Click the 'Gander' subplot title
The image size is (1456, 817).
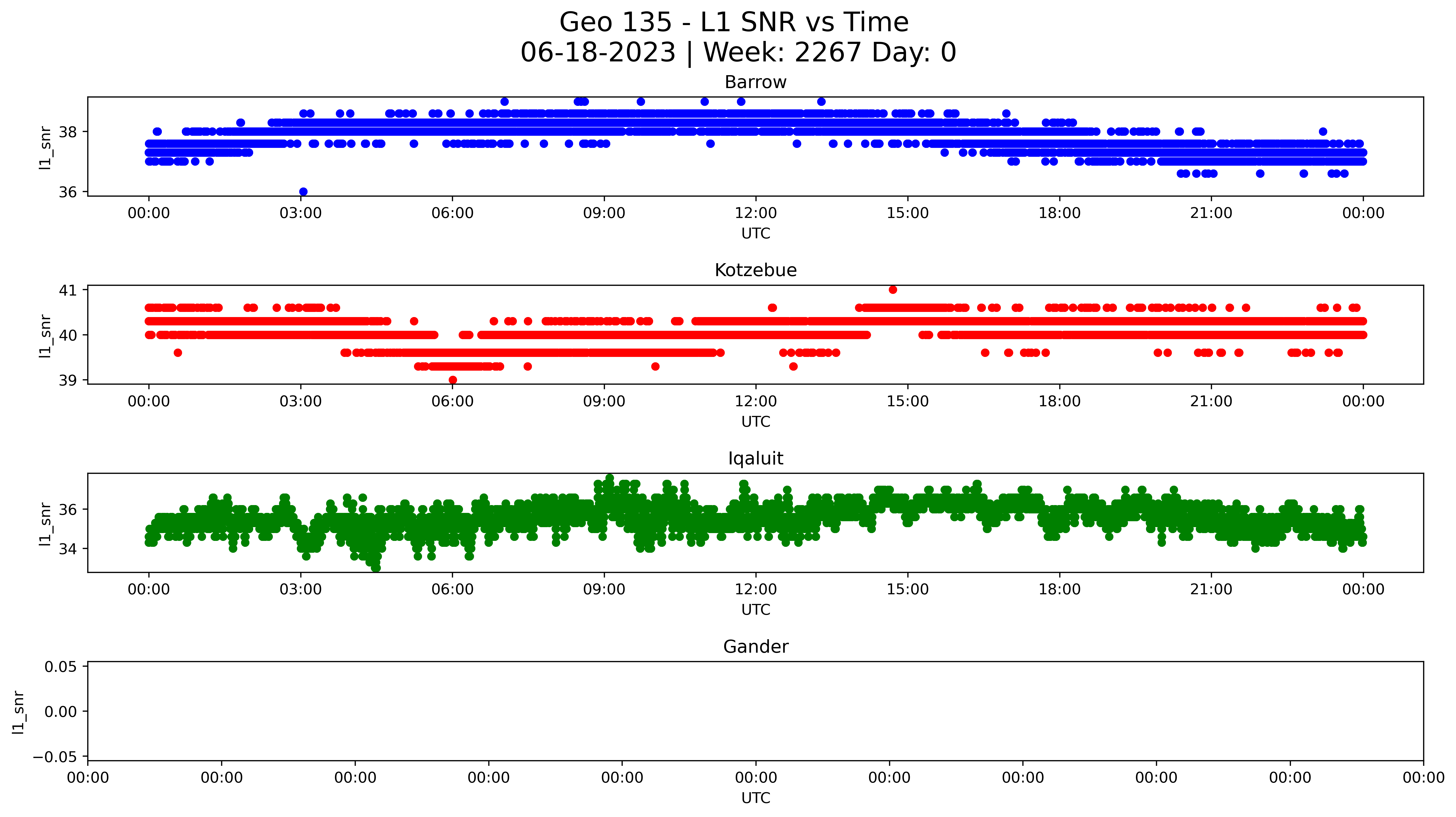click(756, 646)
